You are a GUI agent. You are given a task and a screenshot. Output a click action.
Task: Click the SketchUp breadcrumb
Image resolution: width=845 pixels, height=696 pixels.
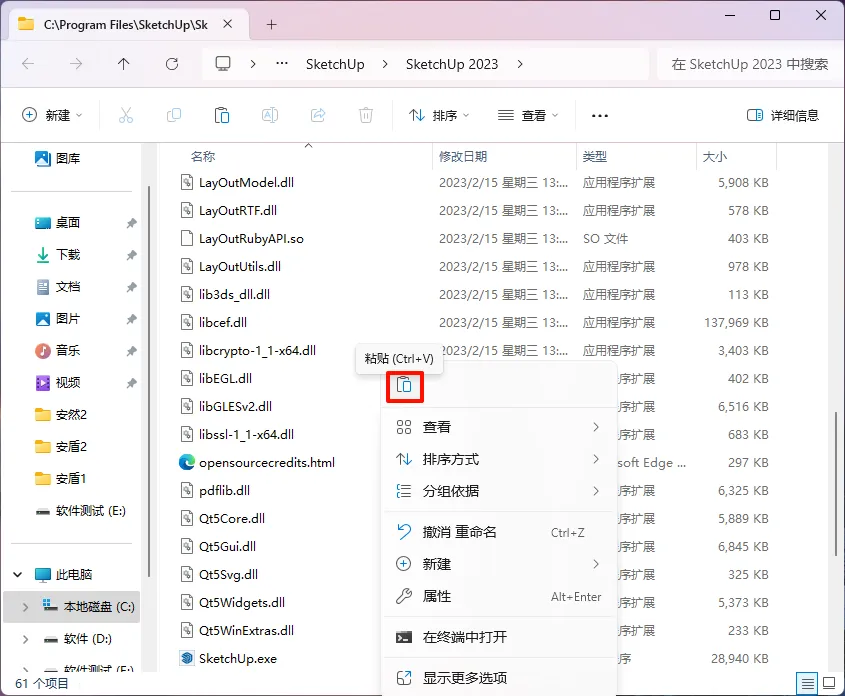(x=335, y=64)
